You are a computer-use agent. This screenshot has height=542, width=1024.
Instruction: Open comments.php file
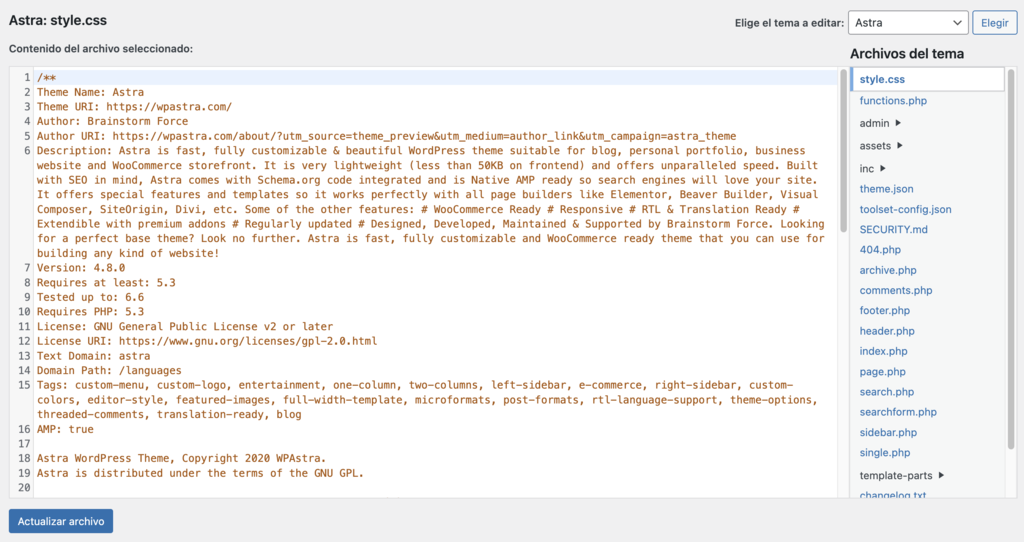(895, 290)
